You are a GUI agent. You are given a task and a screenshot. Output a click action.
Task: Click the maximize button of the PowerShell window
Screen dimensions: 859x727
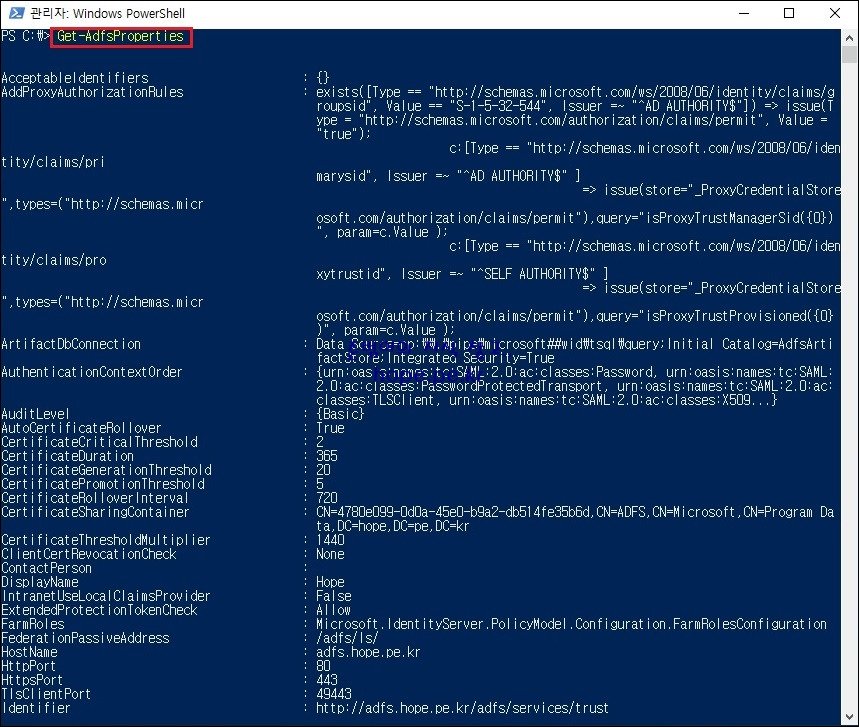pos(787,13)
